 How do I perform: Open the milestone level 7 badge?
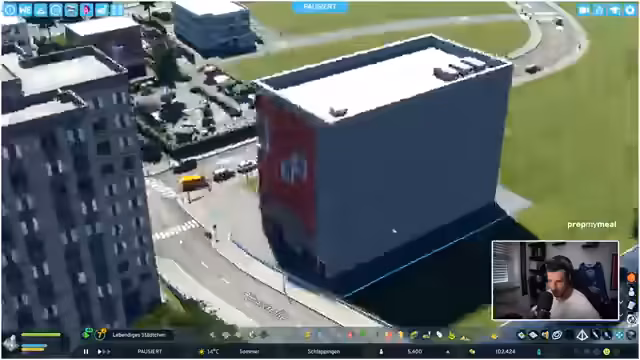[x=100, y=334]
